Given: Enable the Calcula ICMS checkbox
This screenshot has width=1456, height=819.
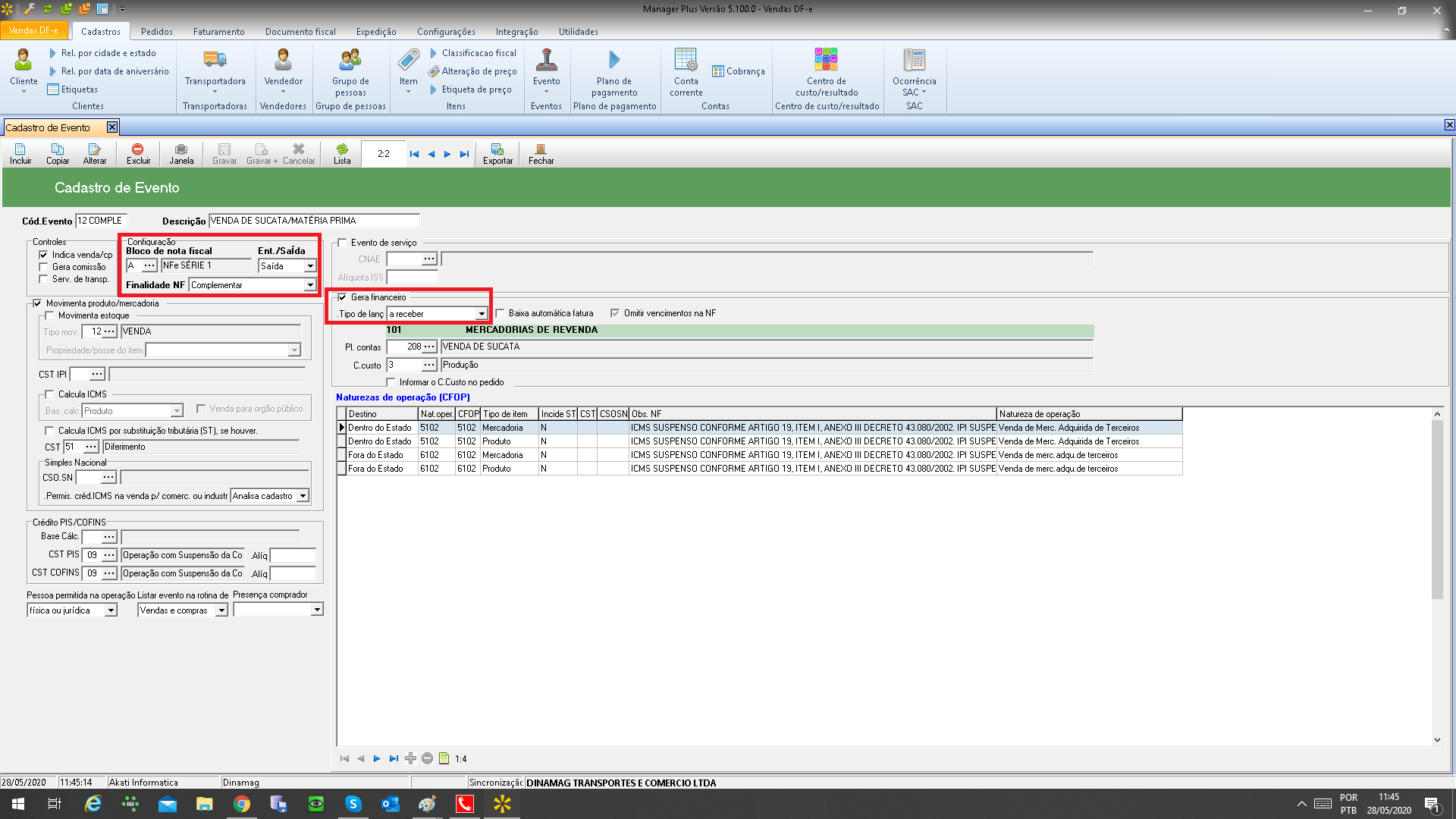Looking at the screenshot, I should [x=50, y=394].
